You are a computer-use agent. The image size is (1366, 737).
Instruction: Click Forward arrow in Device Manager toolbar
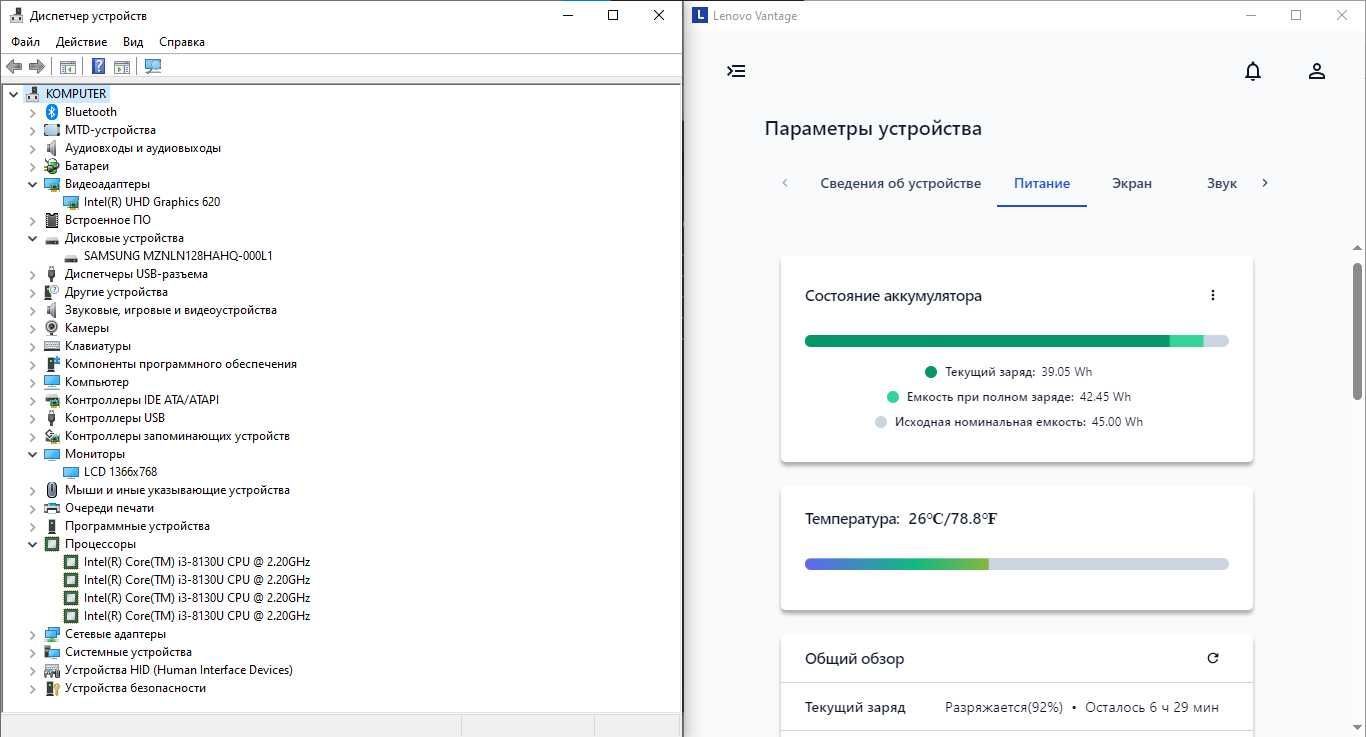point(37,67)
